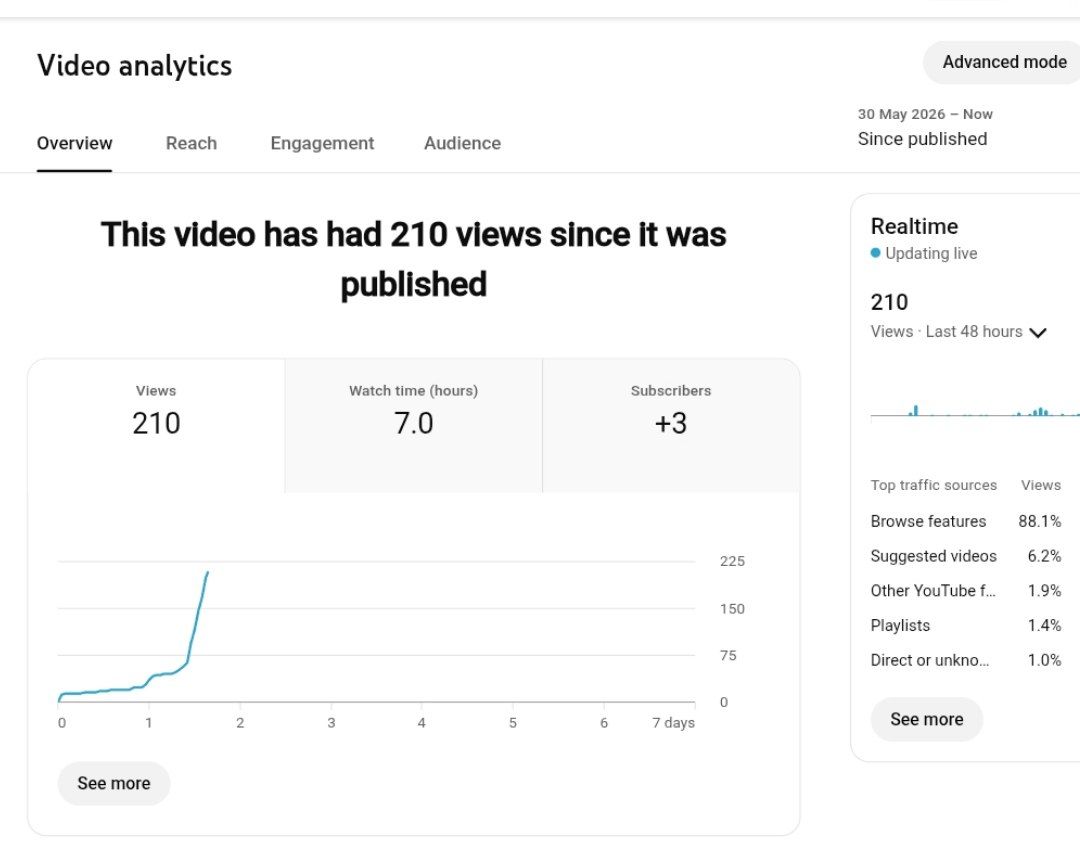Open the Overview tab
Screen dimensions: 1080x864
tap(74, 143)
